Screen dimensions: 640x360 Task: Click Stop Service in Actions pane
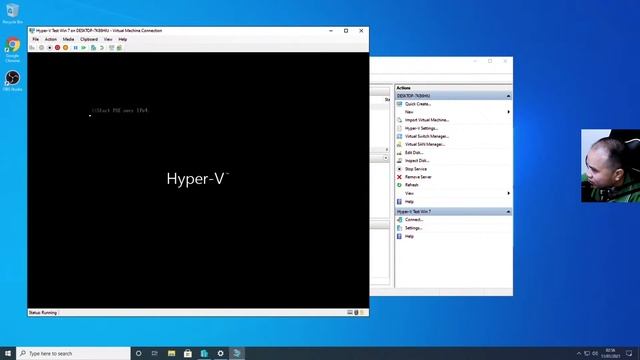[416, 169]
